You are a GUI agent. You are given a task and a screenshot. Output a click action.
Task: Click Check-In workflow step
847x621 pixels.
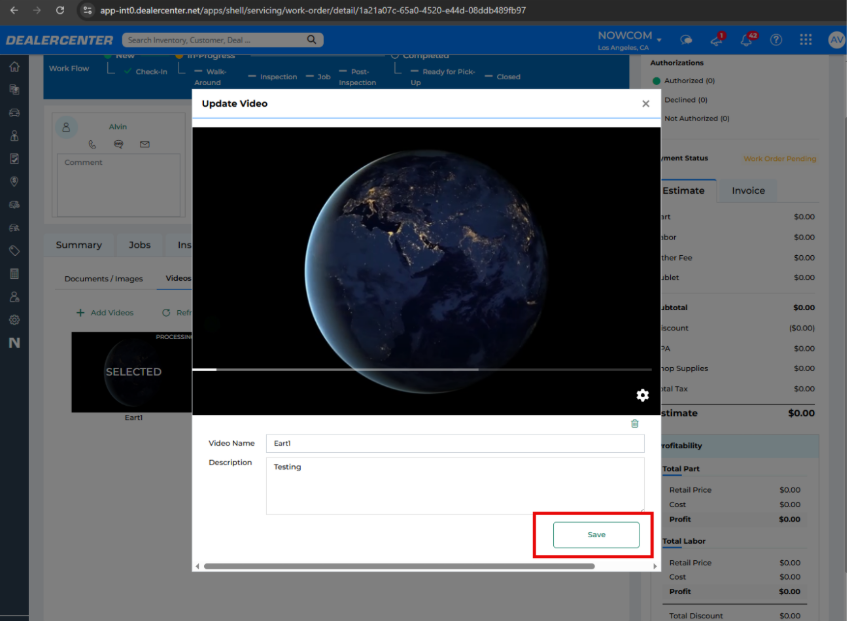[x=146, y=71]
